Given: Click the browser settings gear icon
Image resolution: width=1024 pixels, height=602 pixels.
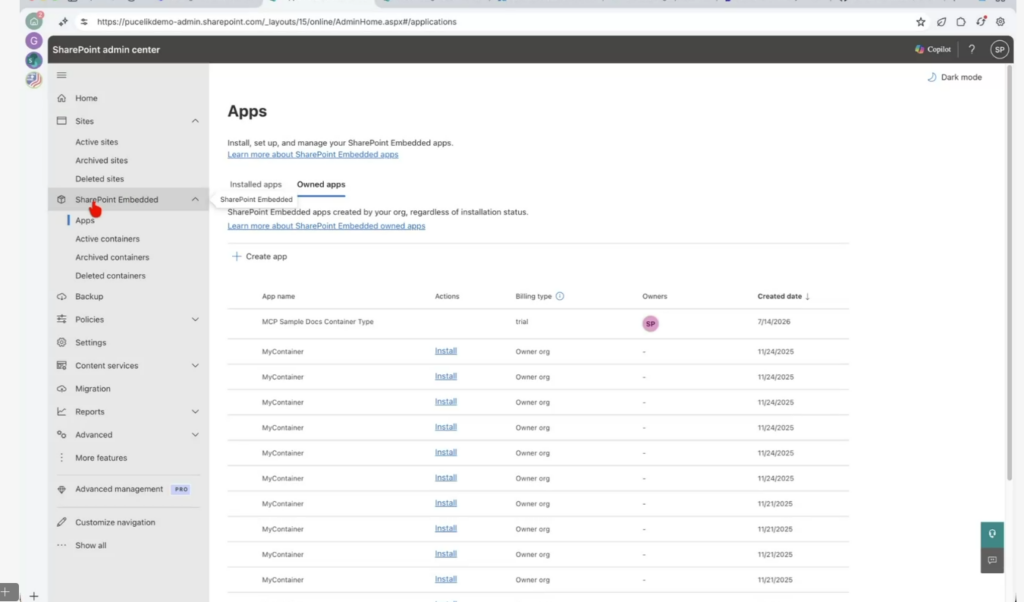Looking at the screenshot, I should click(x=1000, y=22).
